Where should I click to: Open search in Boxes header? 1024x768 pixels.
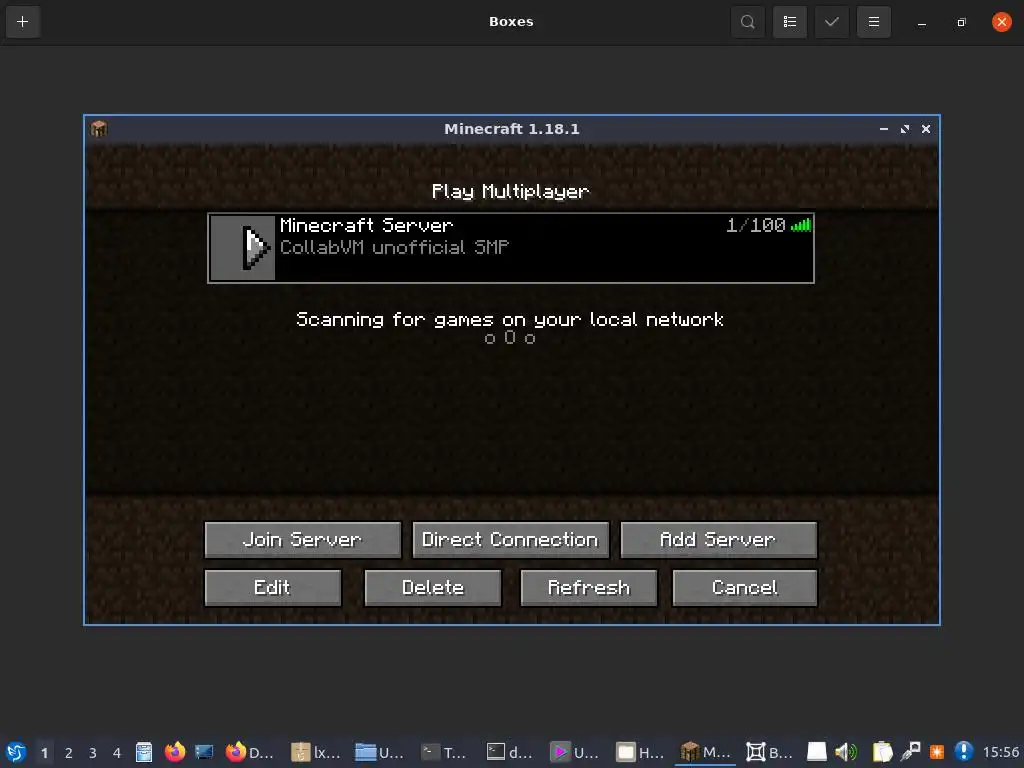tap(748, 22)
